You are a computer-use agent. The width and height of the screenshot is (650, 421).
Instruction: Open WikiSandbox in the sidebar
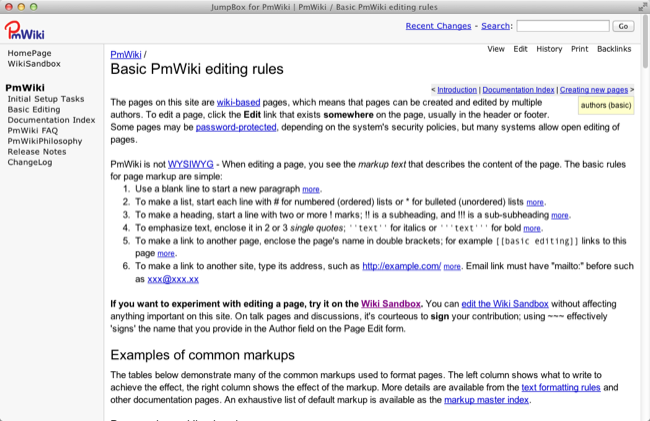pos(34,64)
